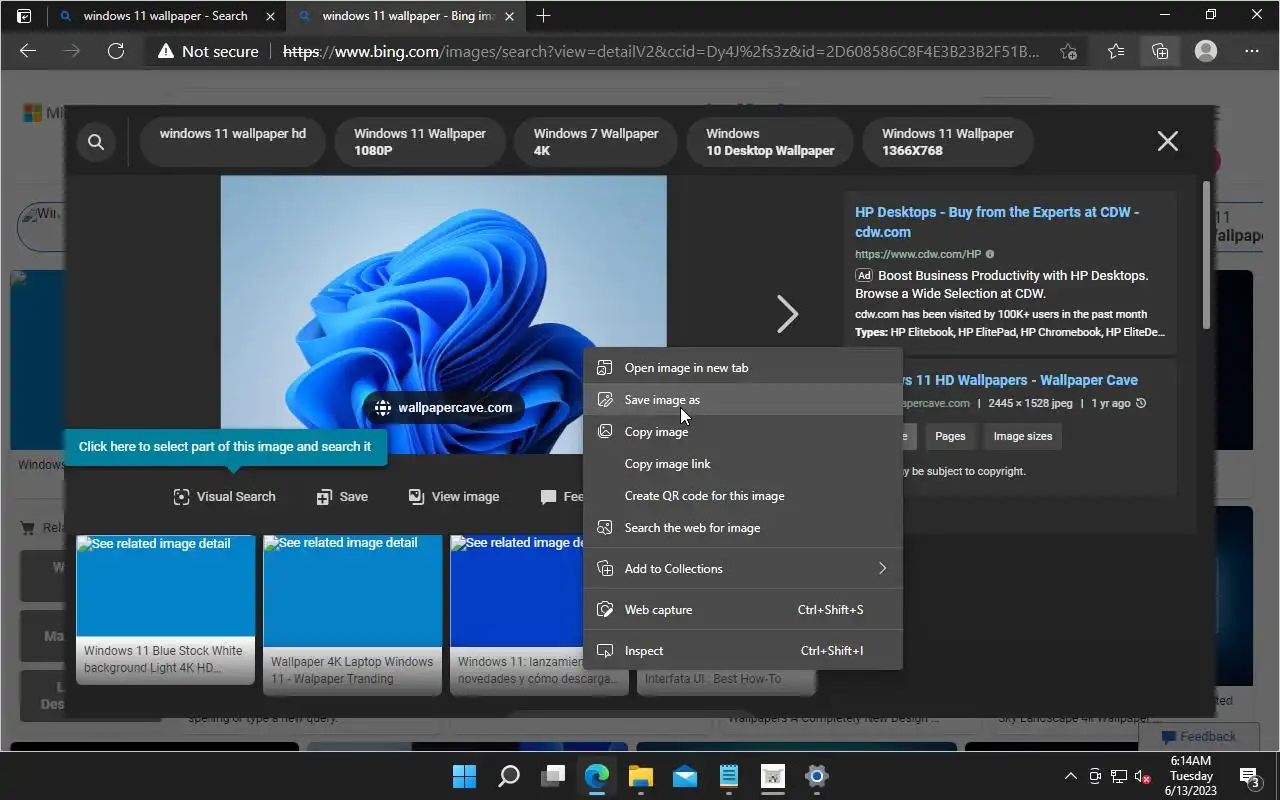Click the address bar URL
Screen dimensions: 1280x800
coord(662,51)
